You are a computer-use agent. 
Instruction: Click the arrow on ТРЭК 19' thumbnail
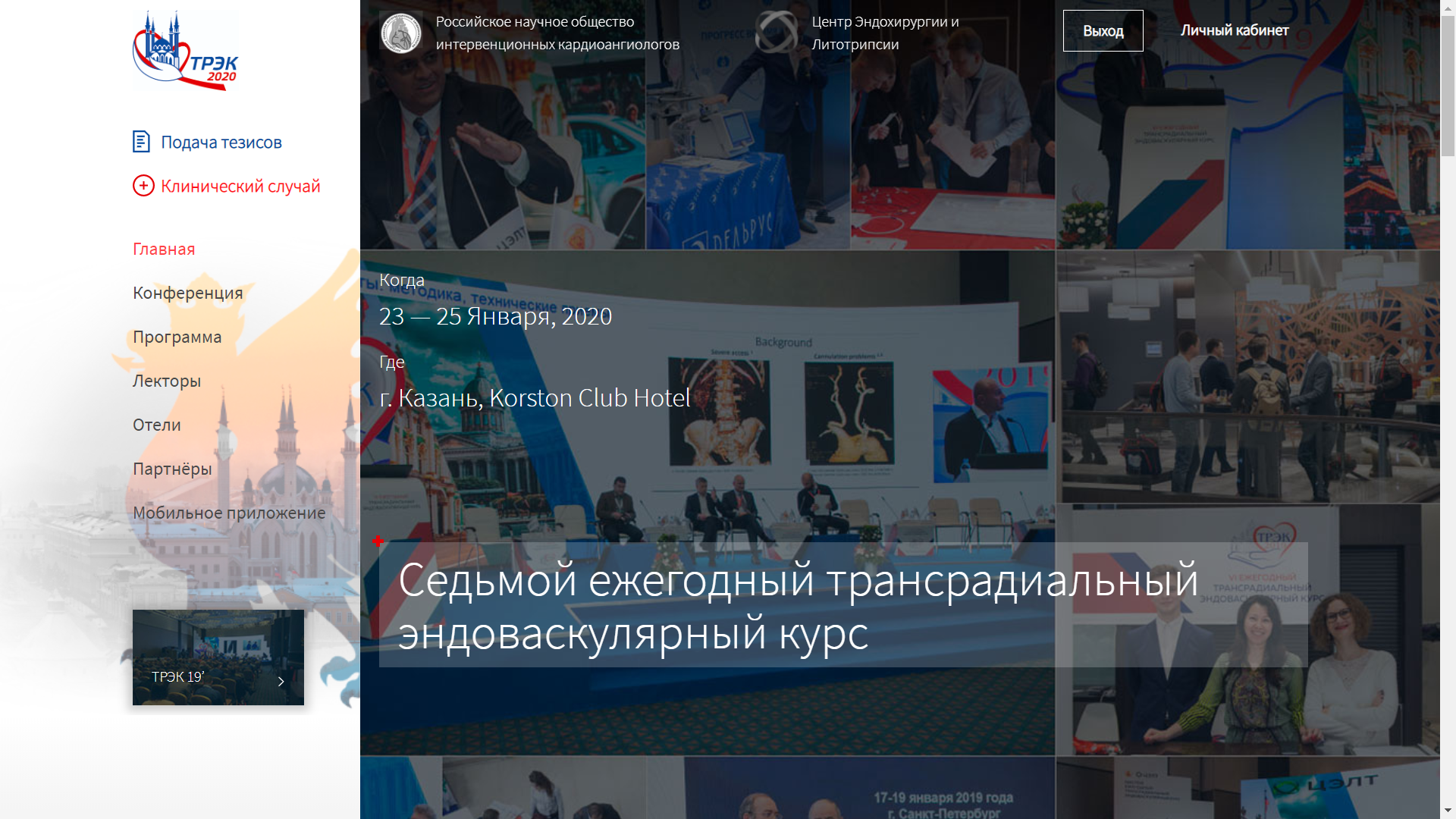281,681
